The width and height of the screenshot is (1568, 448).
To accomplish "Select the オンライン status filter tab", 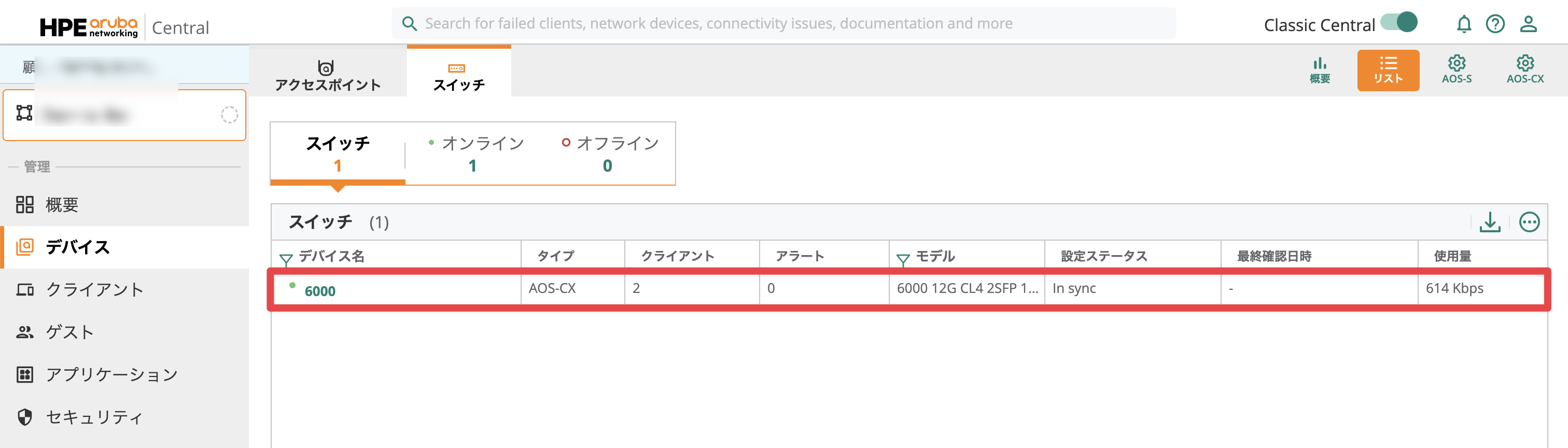I will 473,153.
